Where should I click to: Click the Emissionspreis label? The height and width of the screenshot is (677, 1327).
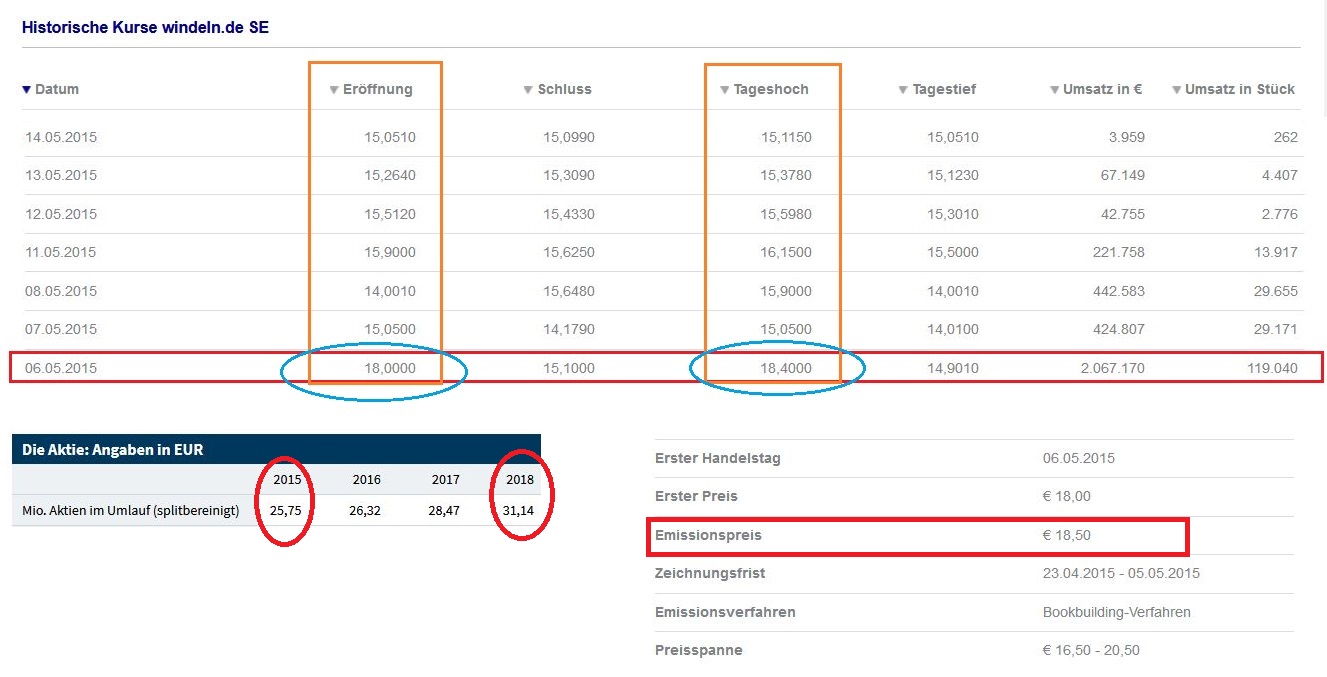click(x=708, y=536)
